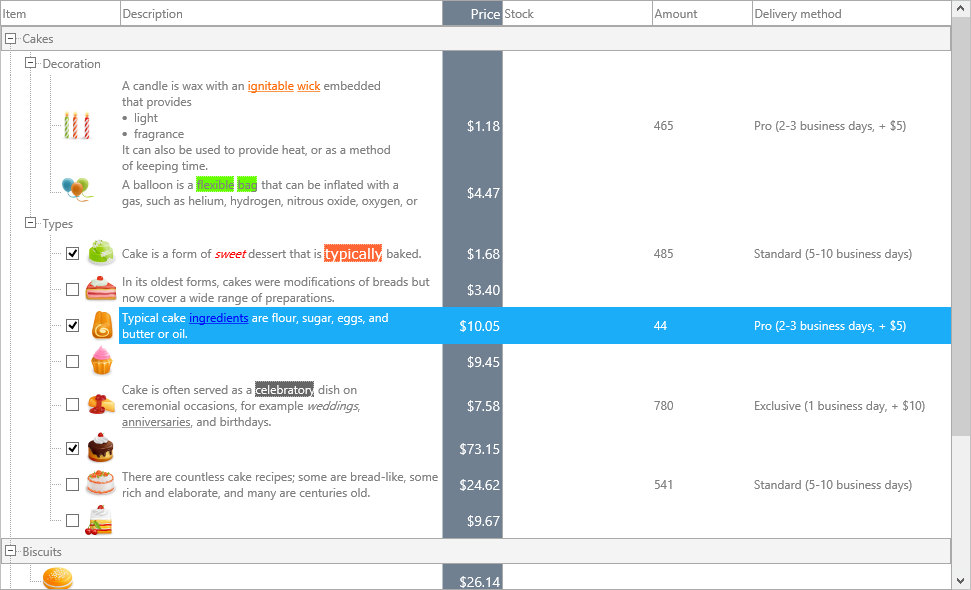
Task: Select the green cake icon
Action: tap(101, 253)
